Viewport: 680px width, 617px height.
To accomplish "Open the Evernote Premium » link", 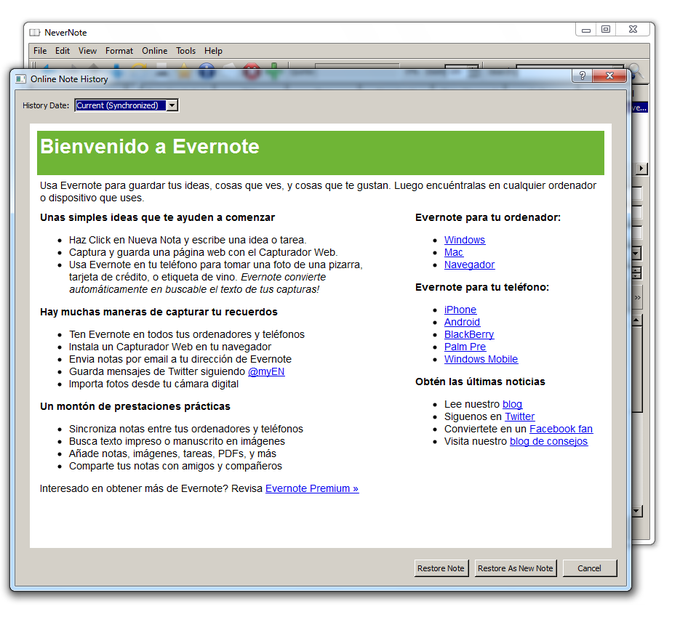I will (312, 489).
